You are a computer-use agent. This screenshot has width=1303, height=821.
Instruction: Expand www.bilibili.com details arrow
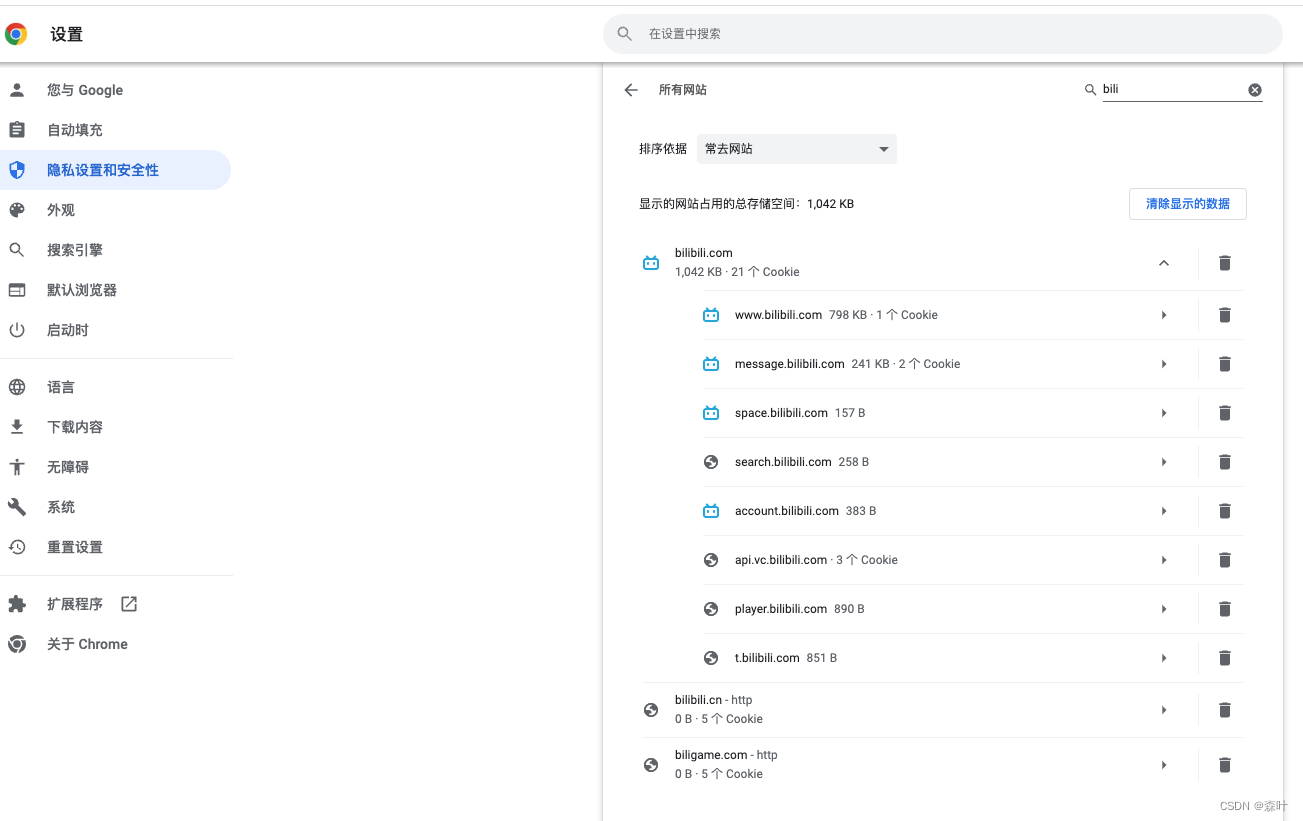point(1164,315)
